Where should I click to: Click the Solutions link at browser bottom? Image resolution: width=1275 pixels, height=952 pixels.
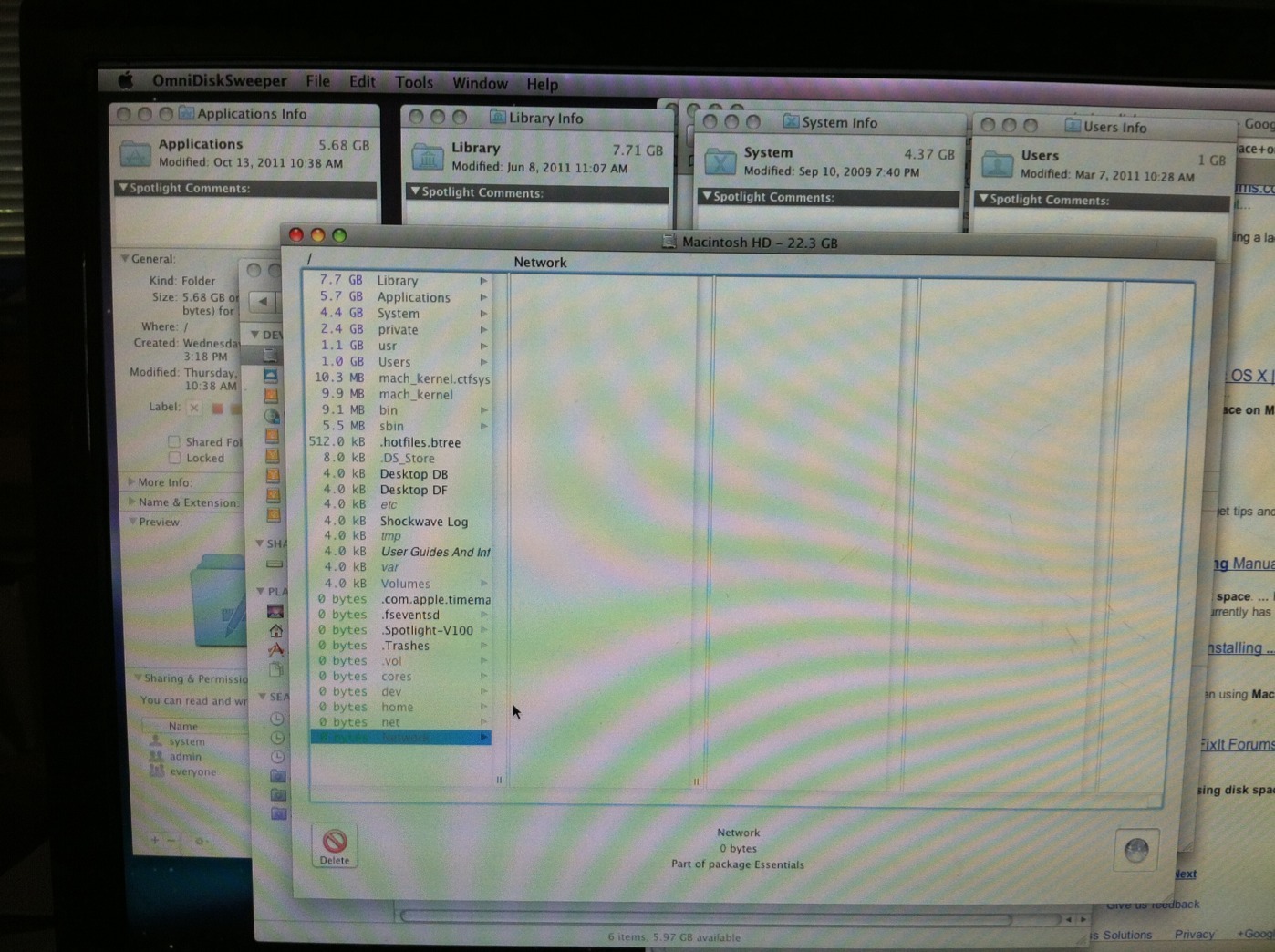(x=1127, y=935)
